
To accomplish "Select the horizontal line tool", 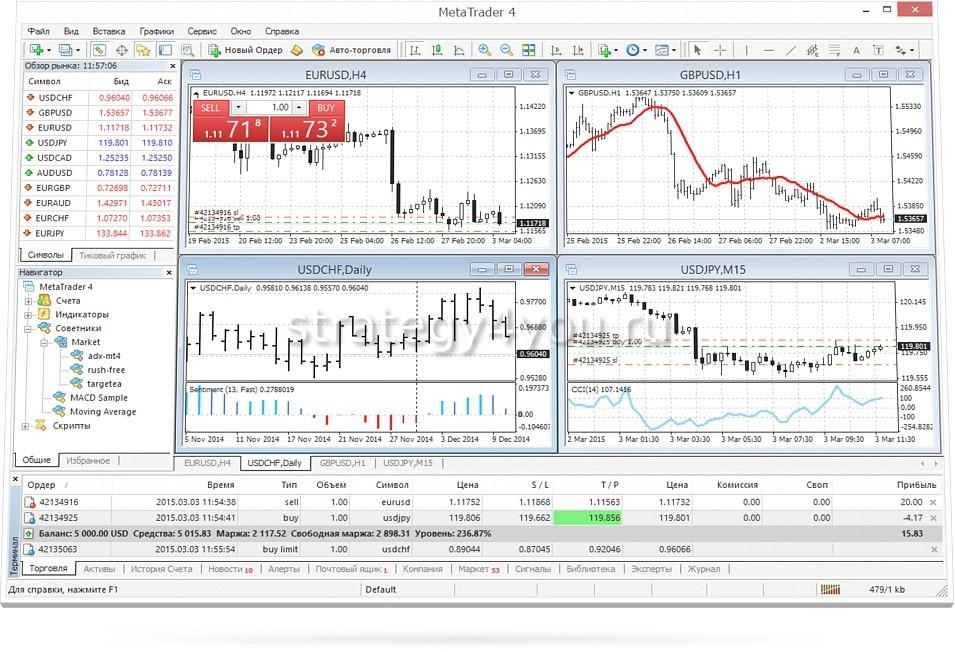I will tap(769, 50).
